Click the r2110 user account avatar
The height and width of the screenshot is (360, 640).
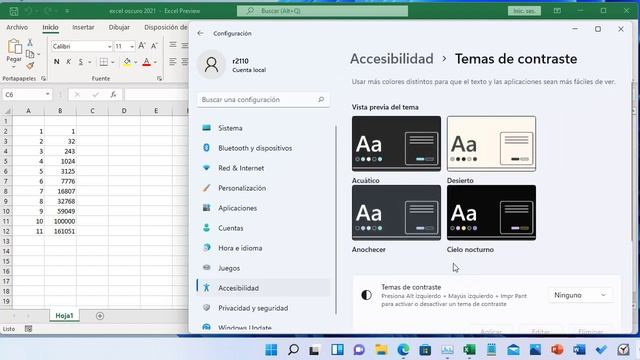211,64
